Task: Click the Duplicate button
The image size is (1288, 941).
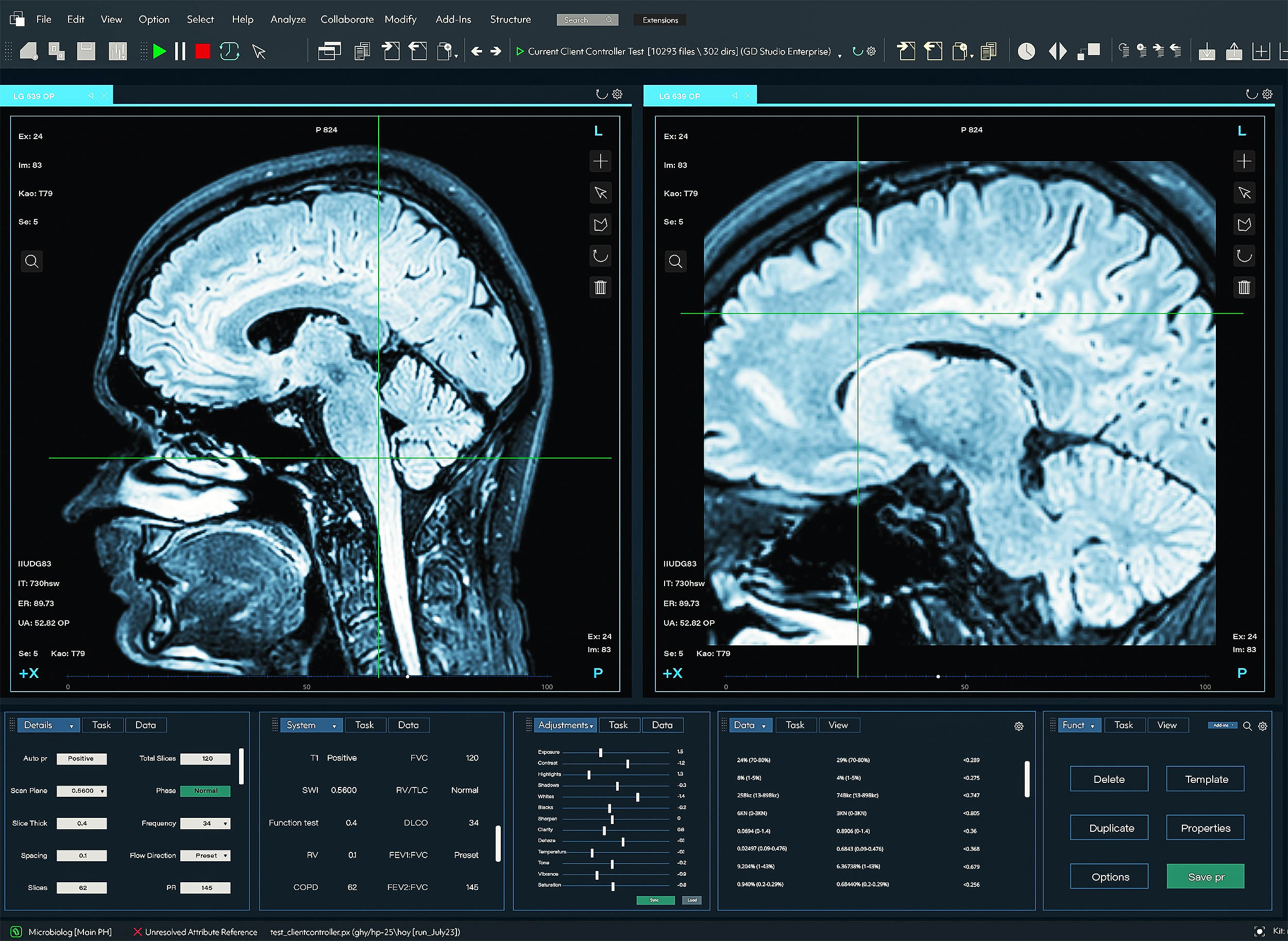Action: [x=1109, y=828]
